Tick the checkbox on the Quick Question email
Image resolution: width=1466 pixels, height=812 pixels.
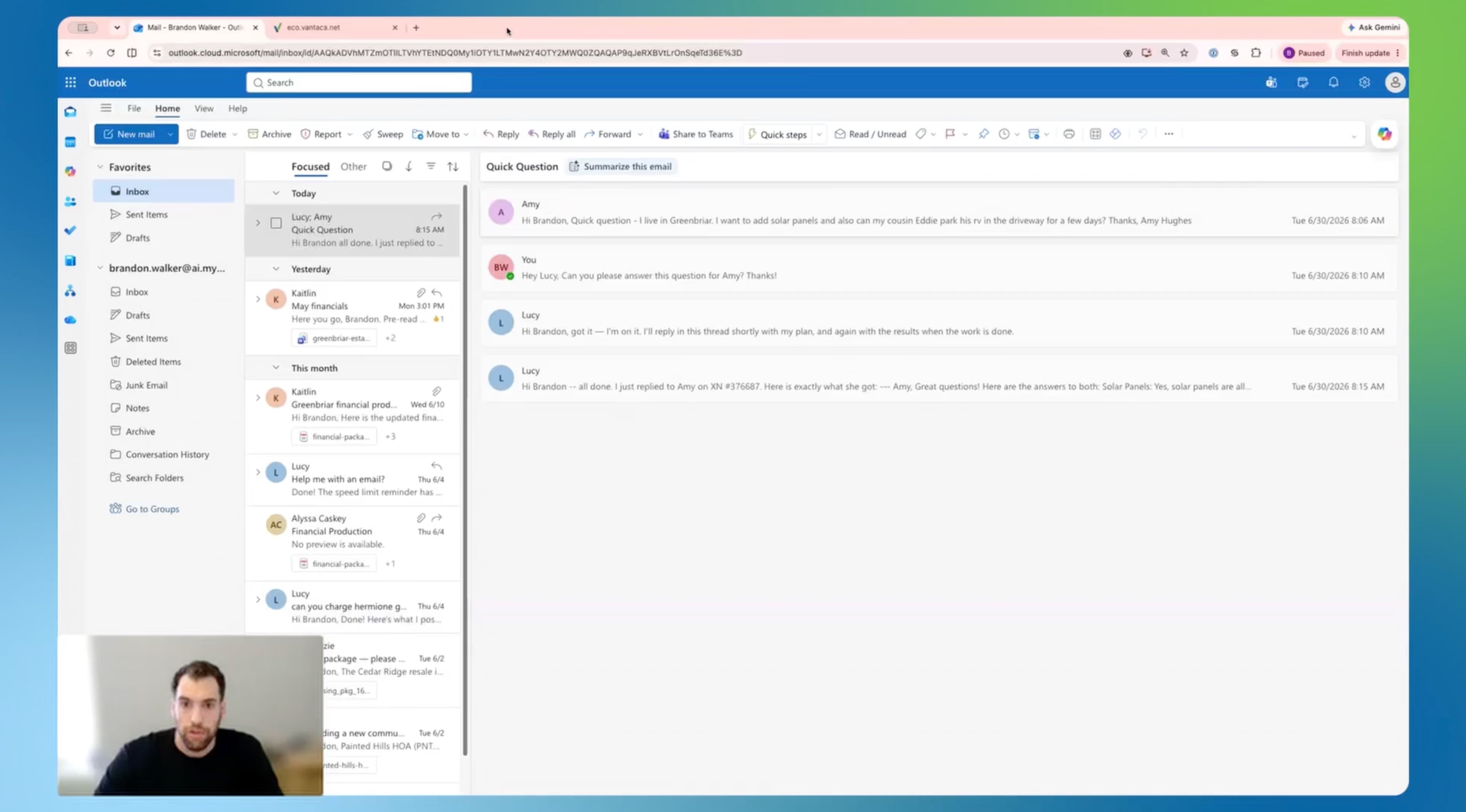coord(276,223)
